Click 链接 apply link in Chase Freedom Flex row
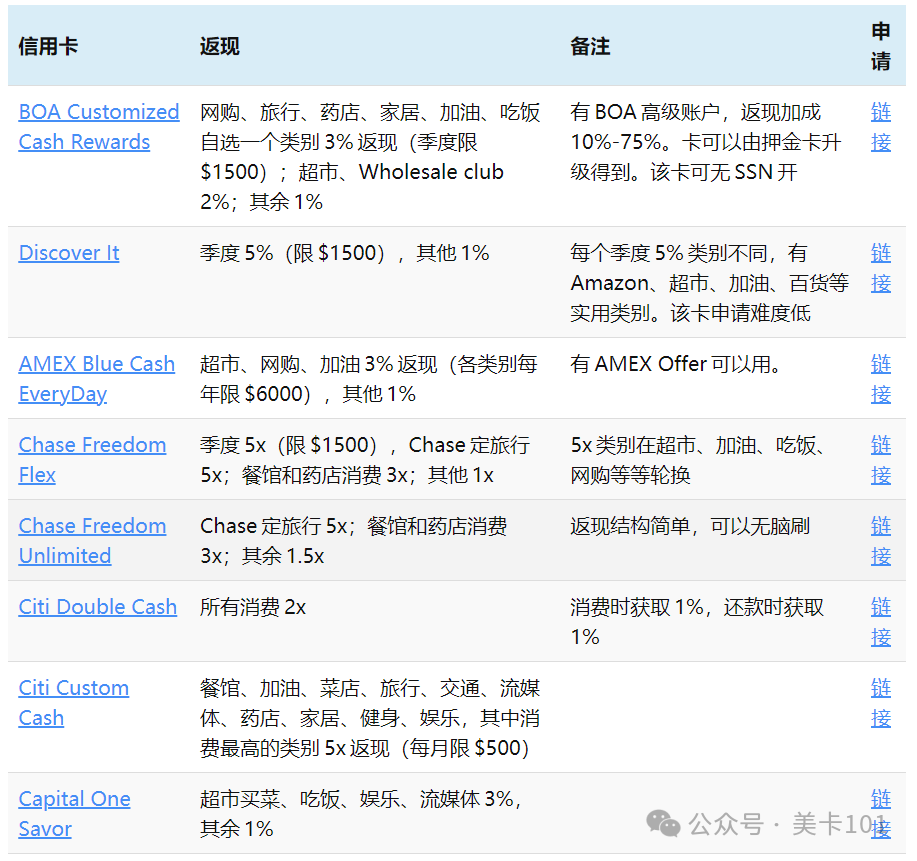This screenshot has height=861, width=917. point(881,460)
